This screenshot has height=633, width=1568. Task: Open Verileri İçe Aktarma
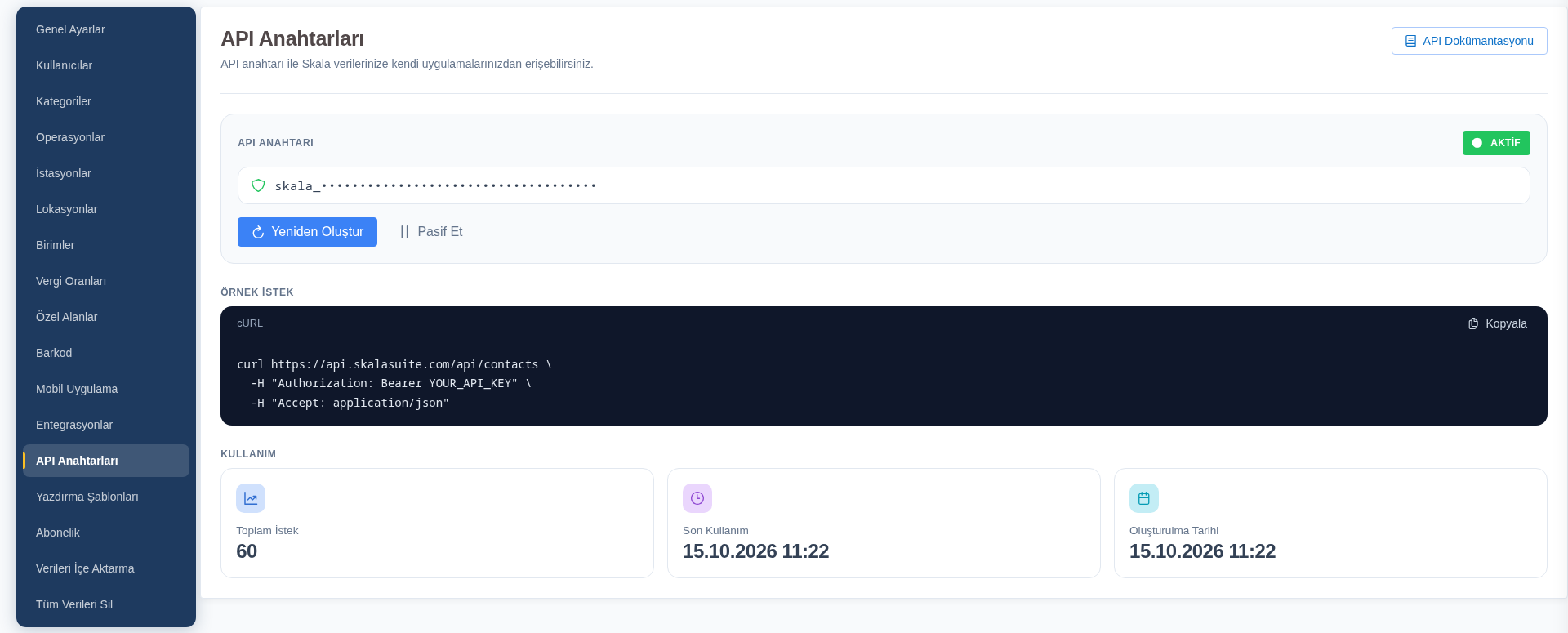pos(106,568)
